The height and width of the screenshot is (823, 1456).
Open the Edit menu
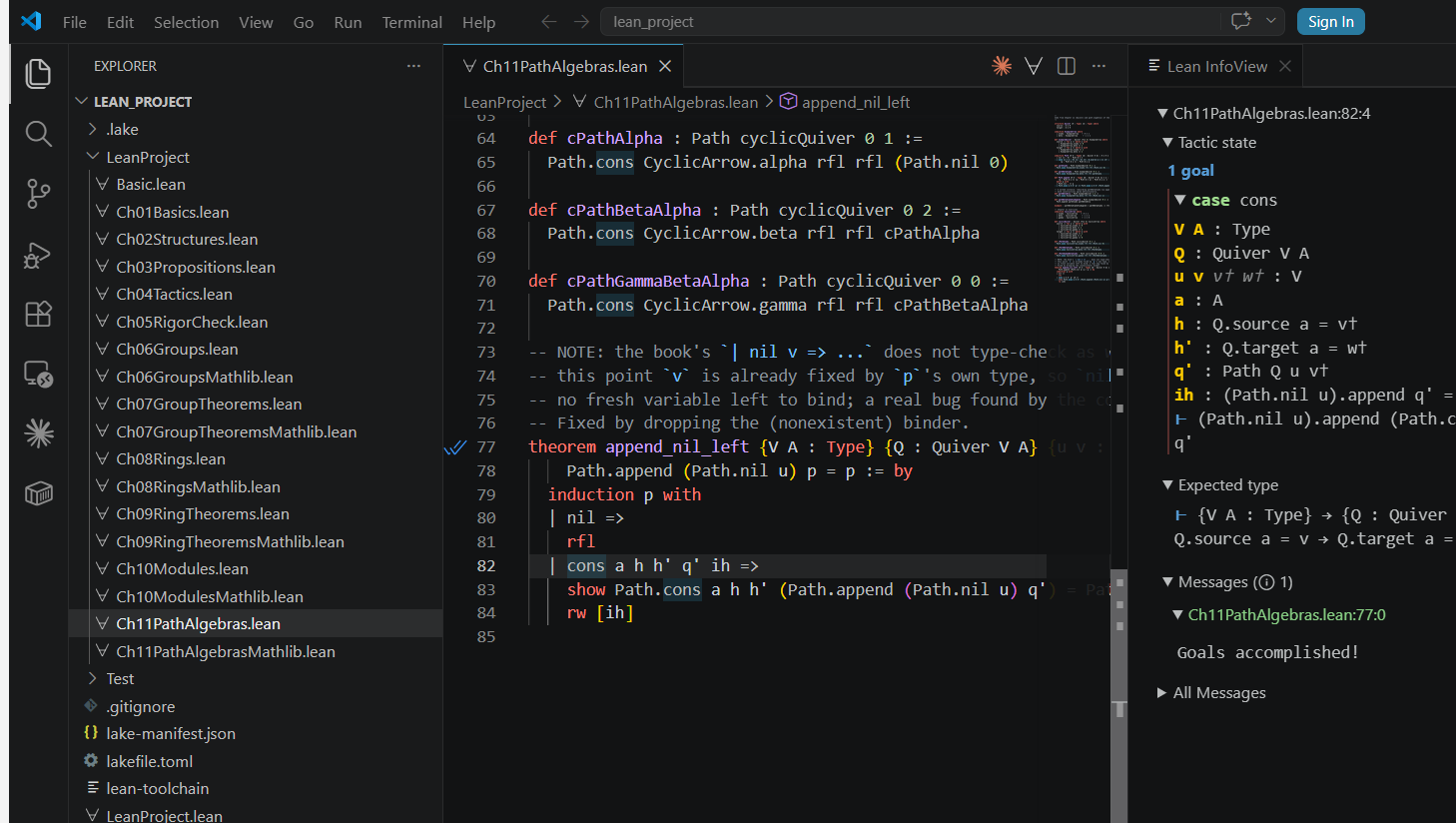tap(120, 22)
